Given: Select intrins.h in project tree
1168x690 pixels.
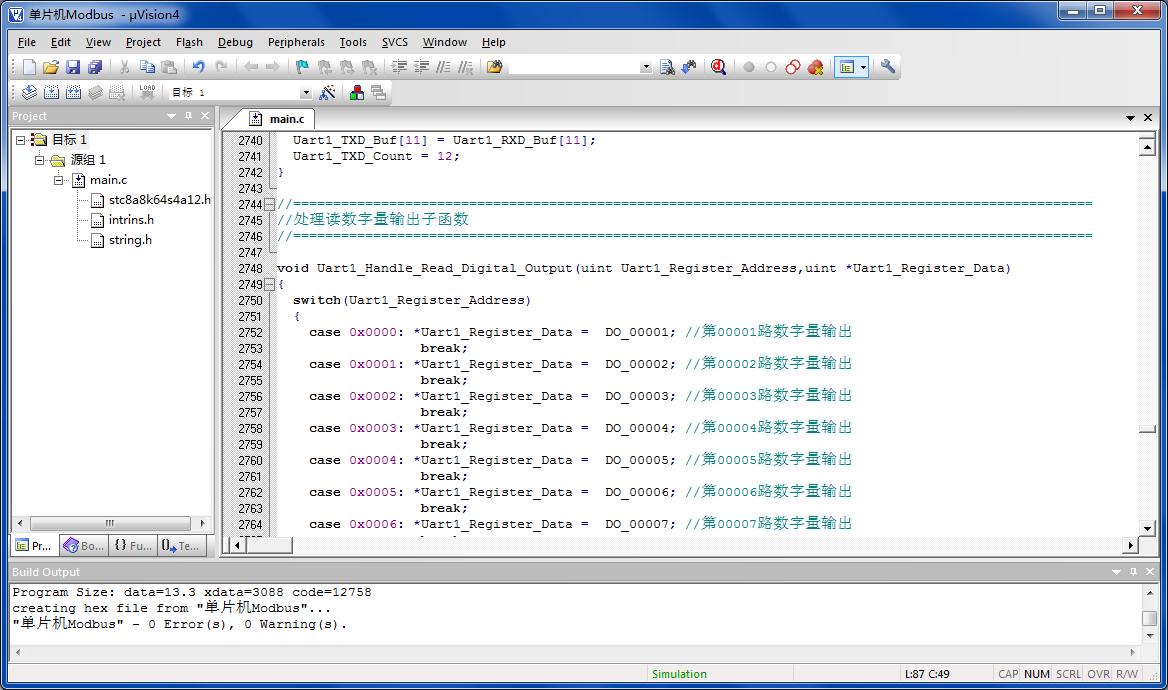Looking at the screenshot, I should (122, 220).
